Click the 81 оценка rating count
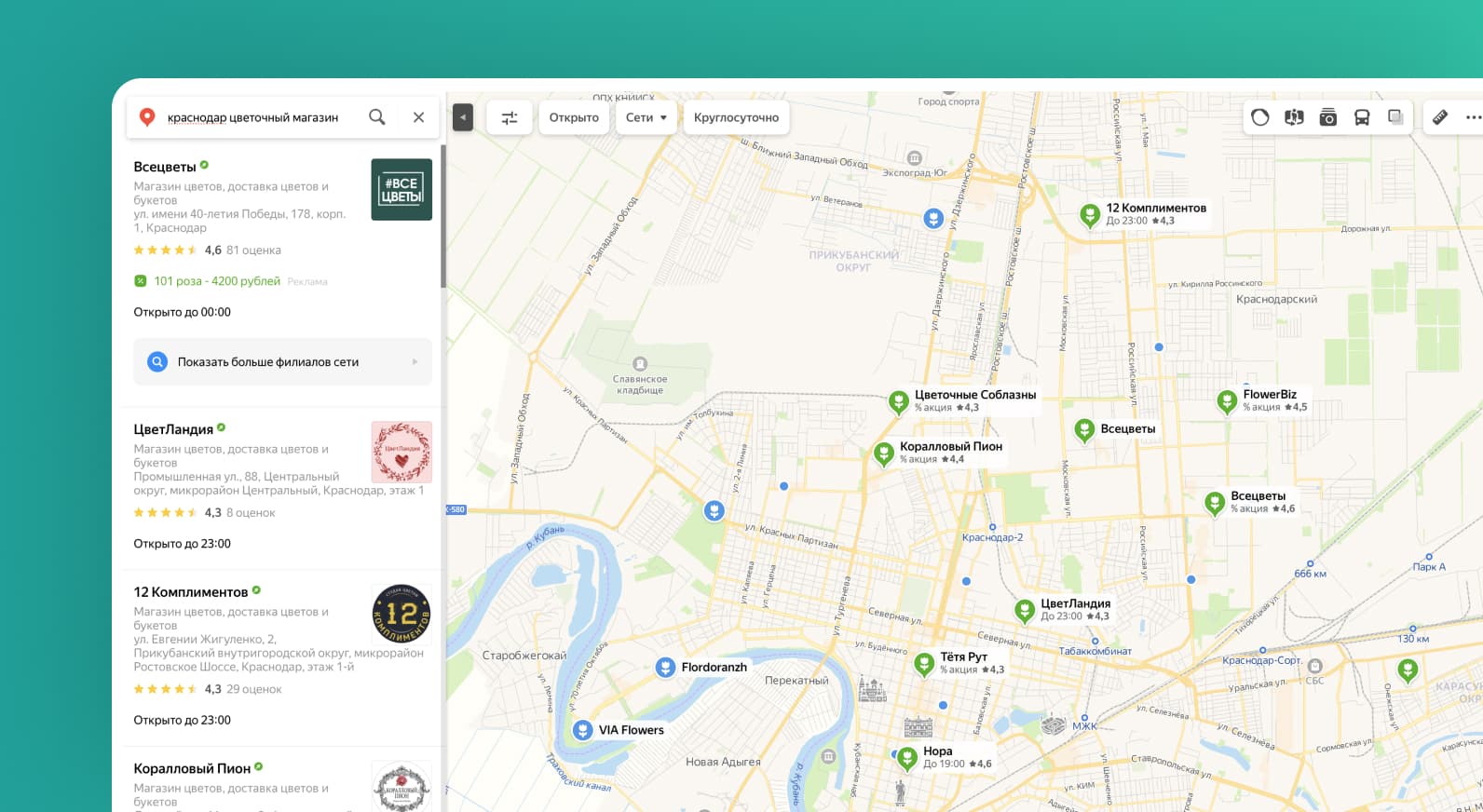This screenshot has height=812, width=1483. 253,250
